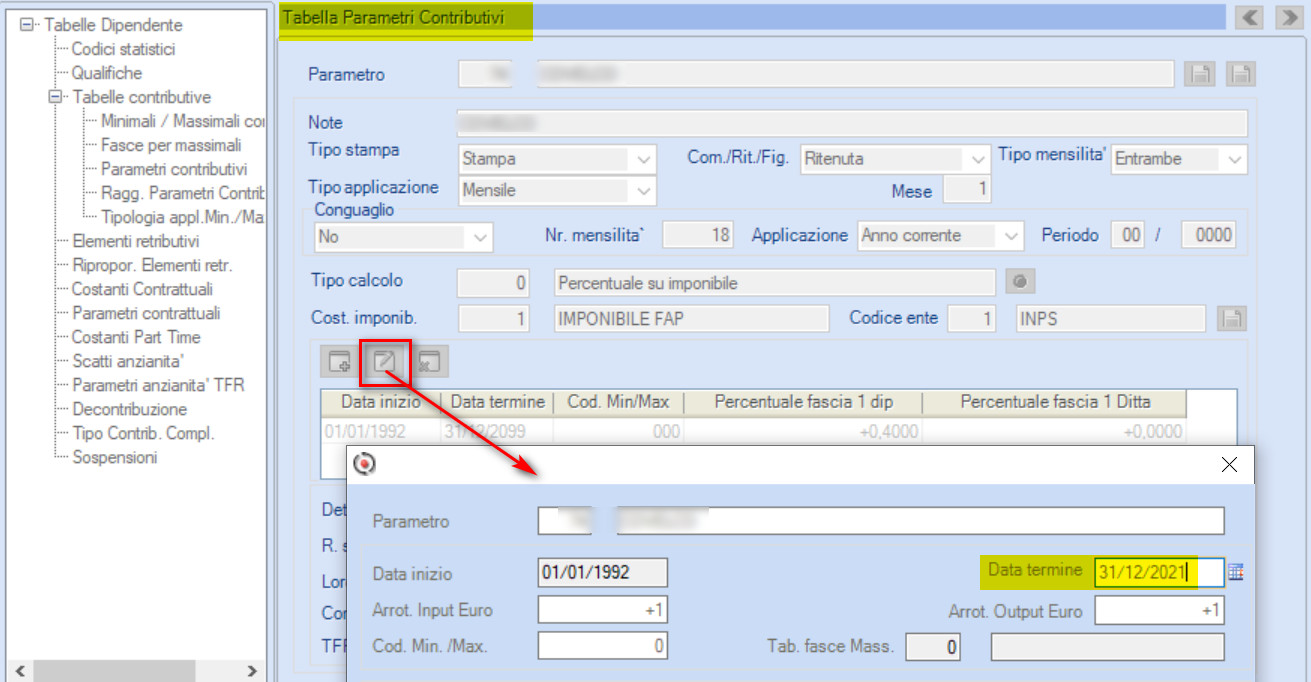Click the lookup icon next to INPS
Image resolution: width=1311 pixels, height=682 pixels.
(x=1233, y=319)
